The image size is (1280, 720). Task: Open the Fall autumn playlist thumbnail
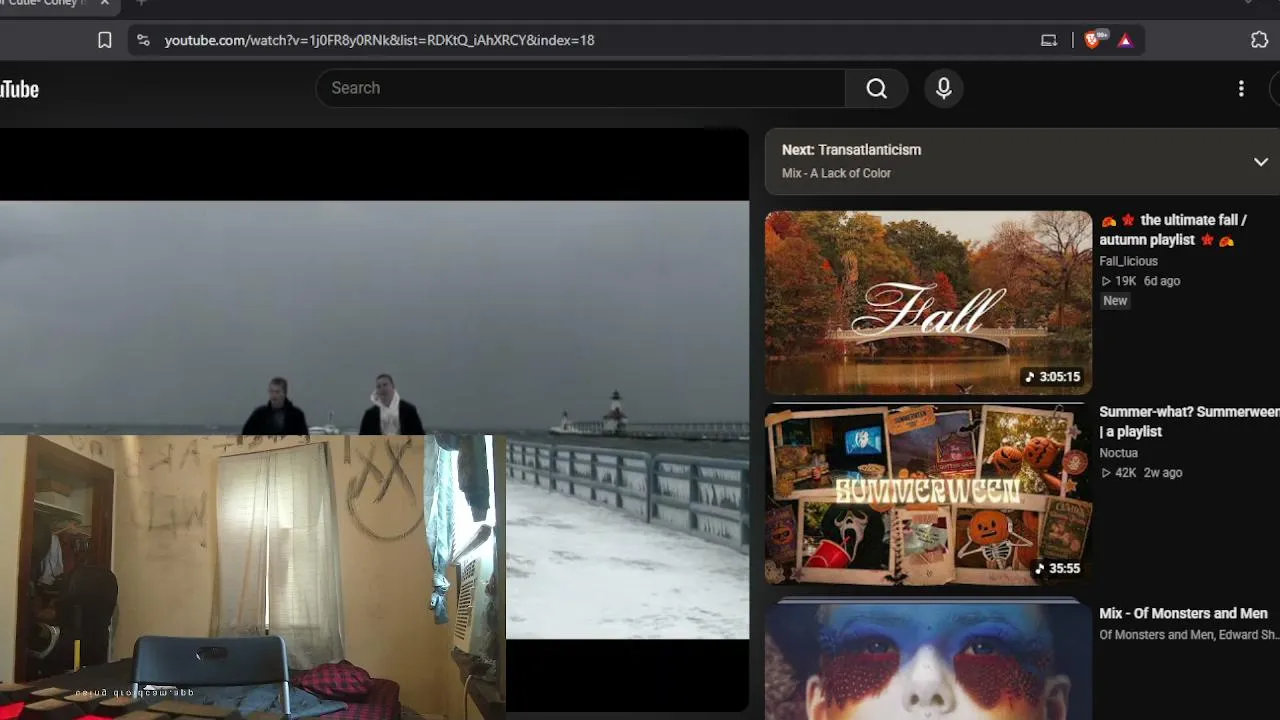[x=928, y=302]
